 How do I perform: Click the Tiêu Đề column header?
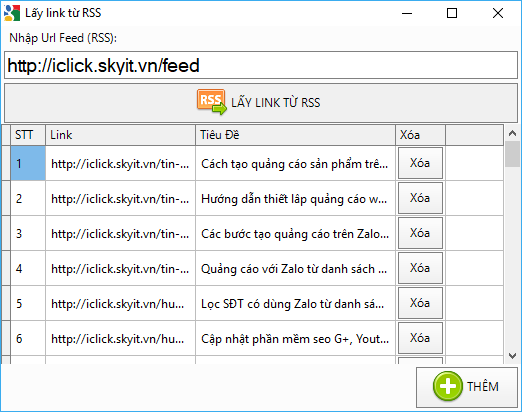[295, 135]
